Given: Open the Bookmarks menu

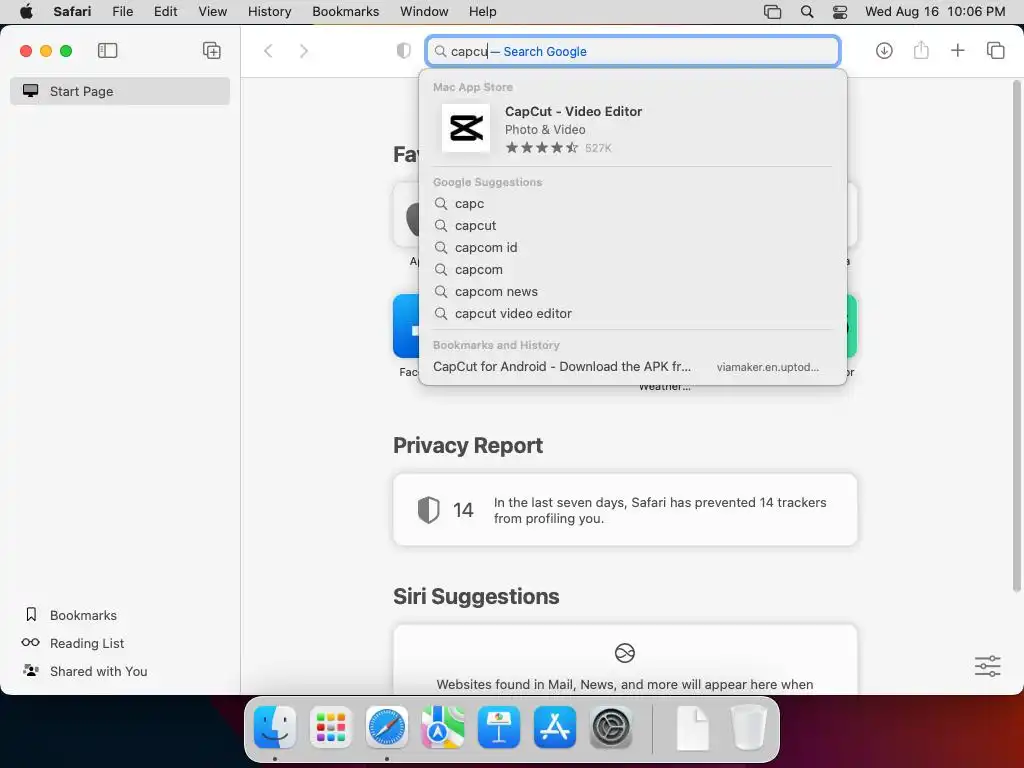Looking at the screenshot, I should click(345, 12).
